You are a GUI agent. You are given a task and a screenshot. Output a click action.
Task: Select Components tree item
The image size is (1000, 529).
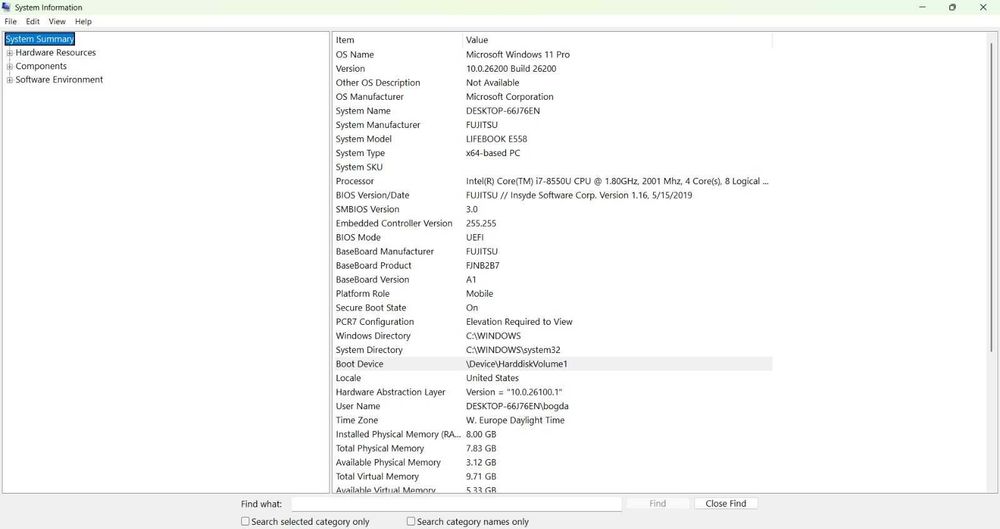41,66
